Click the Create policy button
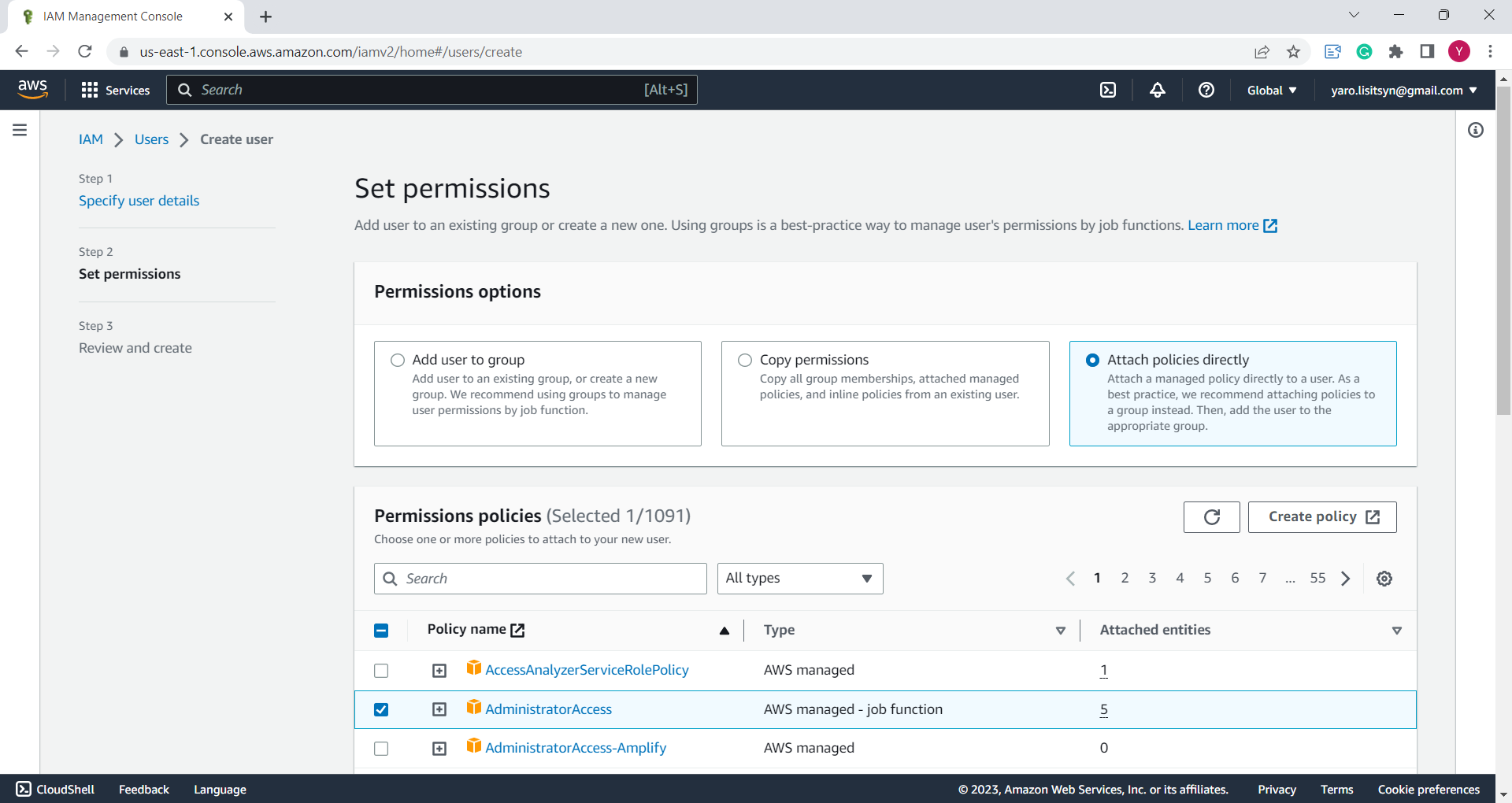This screenshot has width=1512, height=803. coord(1322,517)
